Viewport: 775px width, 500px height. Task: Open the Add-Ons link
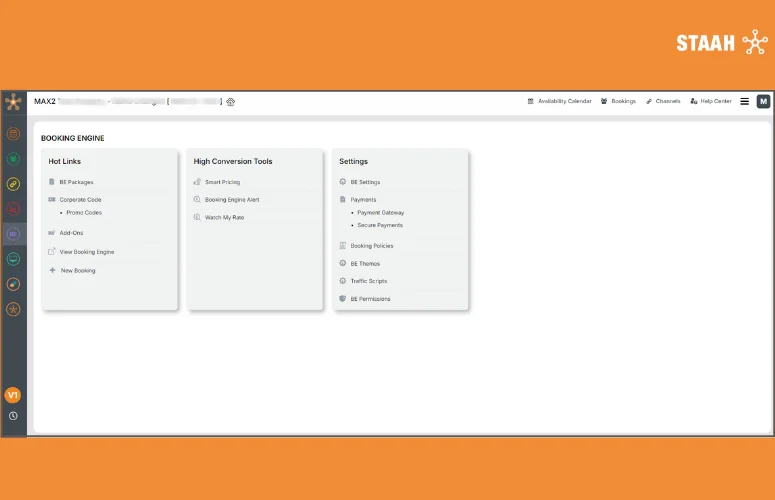[71, 233]
